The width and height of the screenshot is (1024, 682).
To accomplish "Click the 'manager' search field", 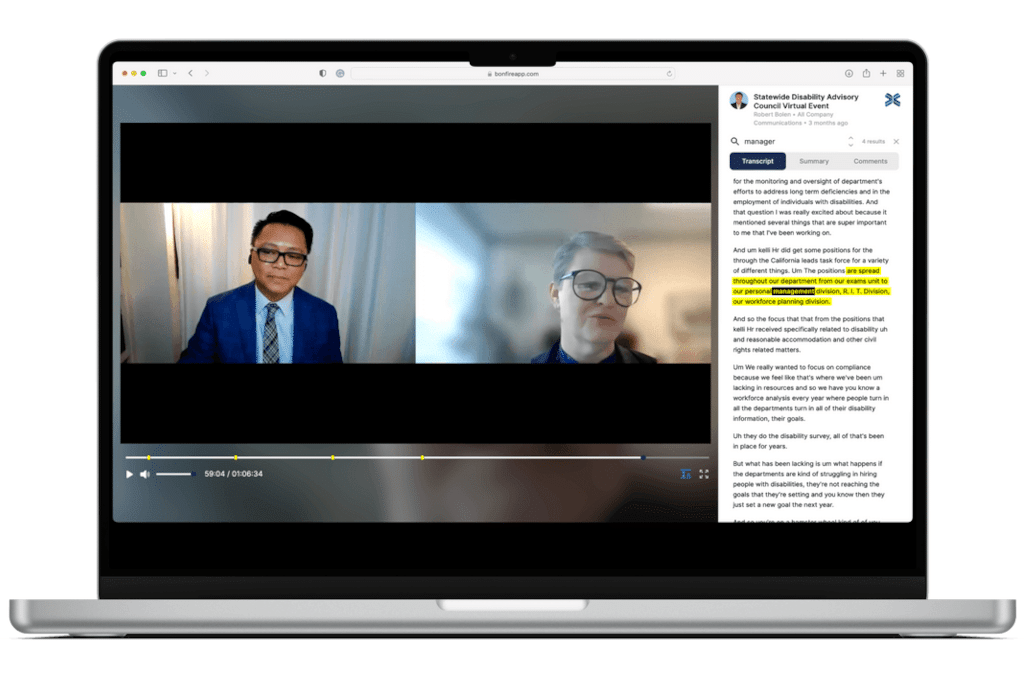I will click(x=790, y=142).
